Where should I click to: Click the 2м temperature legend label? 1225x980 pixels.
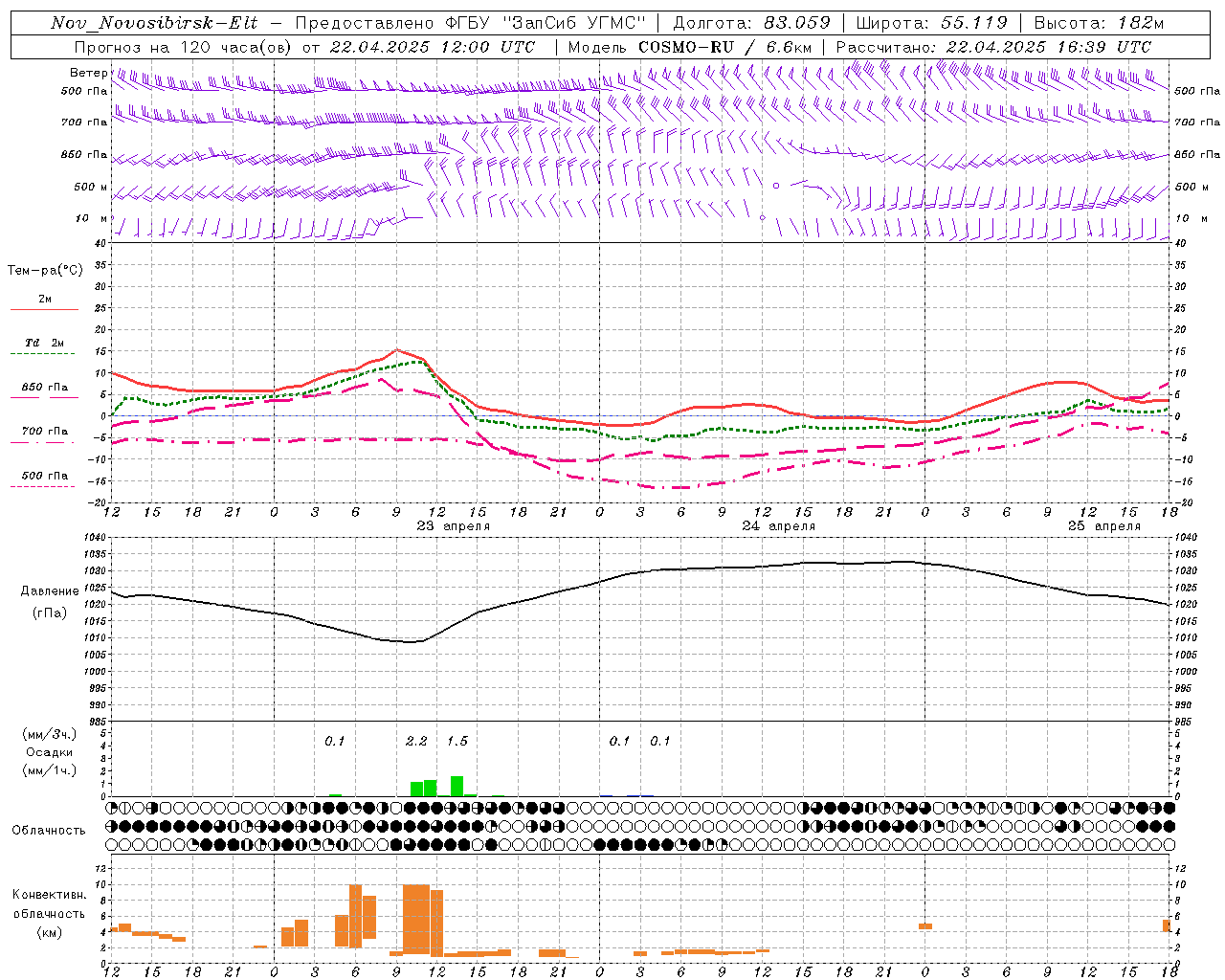pos(45,299)
